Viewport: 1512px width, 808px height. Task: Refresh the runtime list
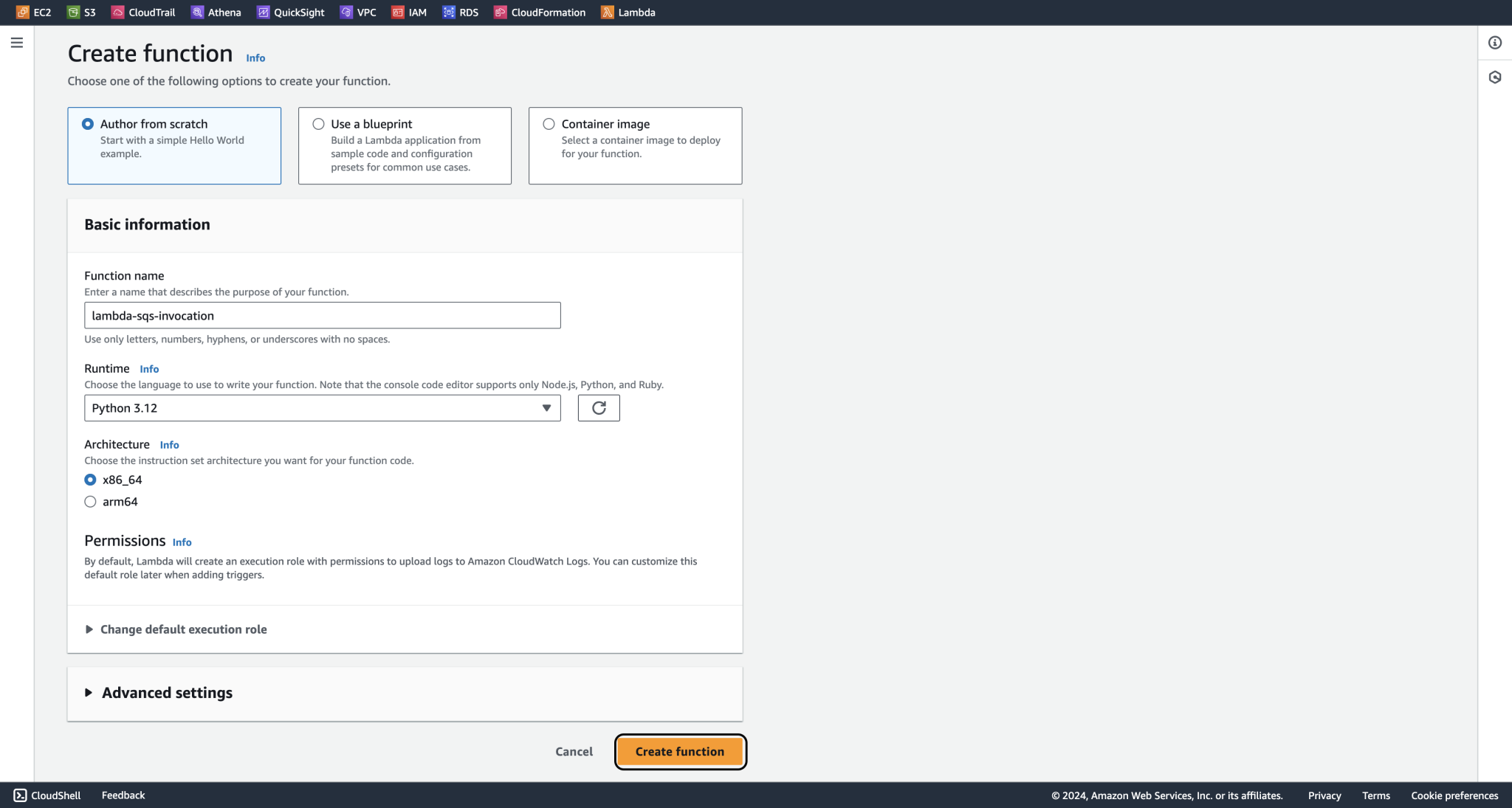(x=599, y=407)
